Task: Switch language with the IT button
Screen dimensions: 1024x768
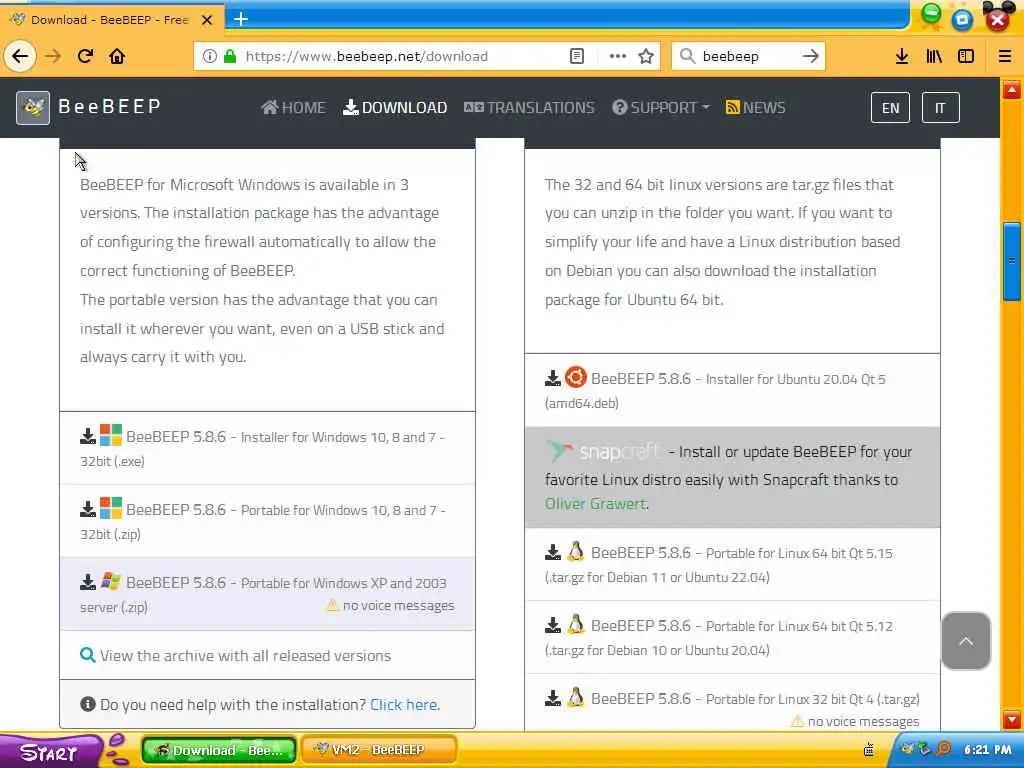Action: (x=940, y=108)
